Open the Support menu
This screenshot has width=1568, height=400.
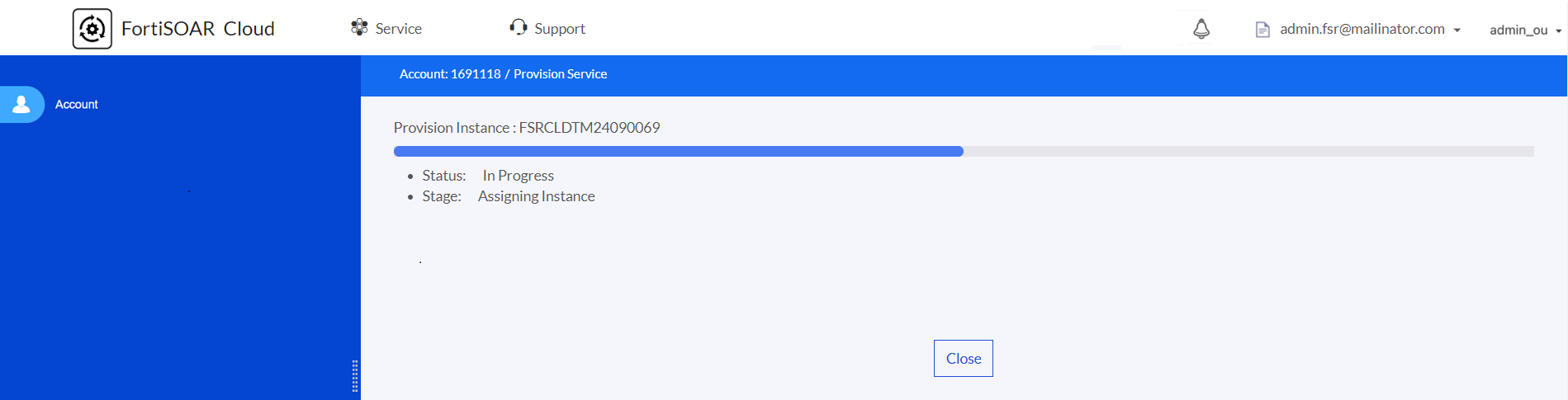click(559, 29)
